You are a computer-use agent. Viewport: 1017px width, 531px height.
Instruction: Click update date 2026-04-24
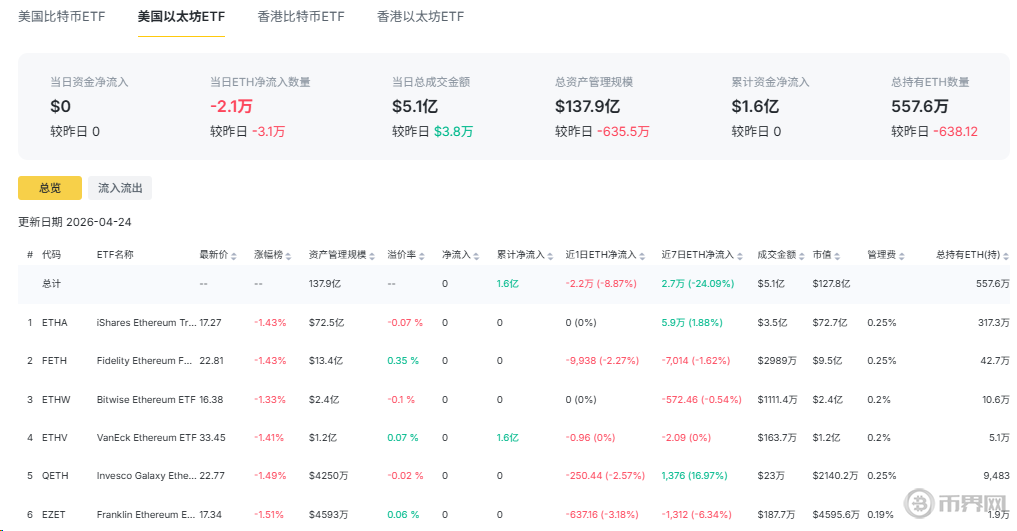pyautogui.click(x=99, y=222)
